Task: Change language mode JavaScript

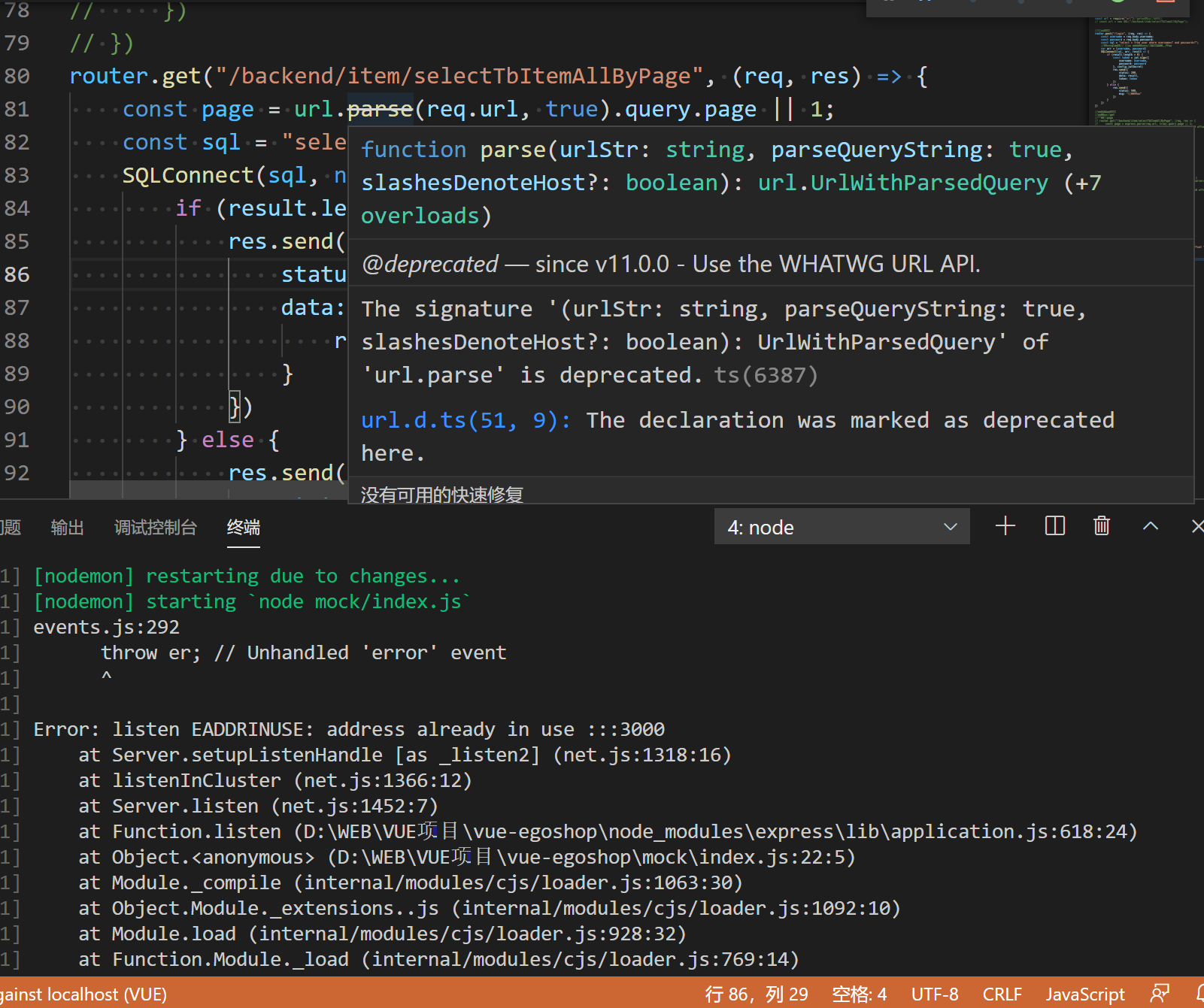Action: pos(1085,994)
